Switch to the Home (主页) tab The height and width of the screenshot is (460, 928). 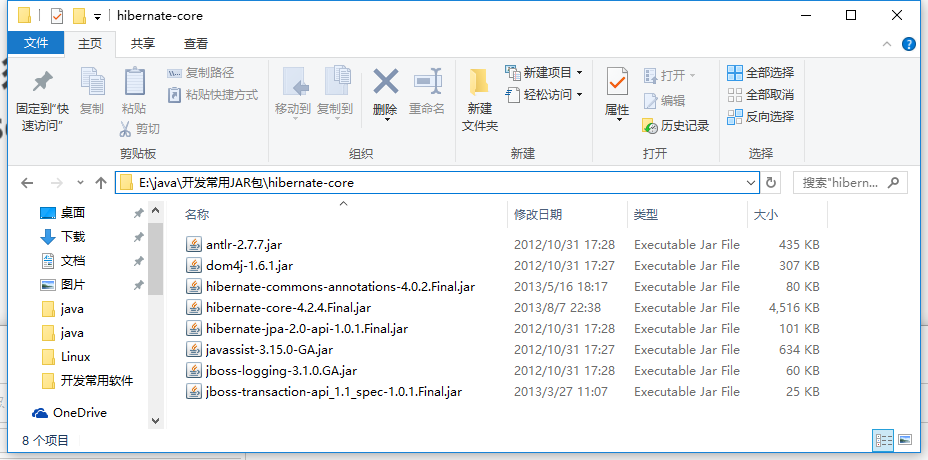tap(90, 43)
